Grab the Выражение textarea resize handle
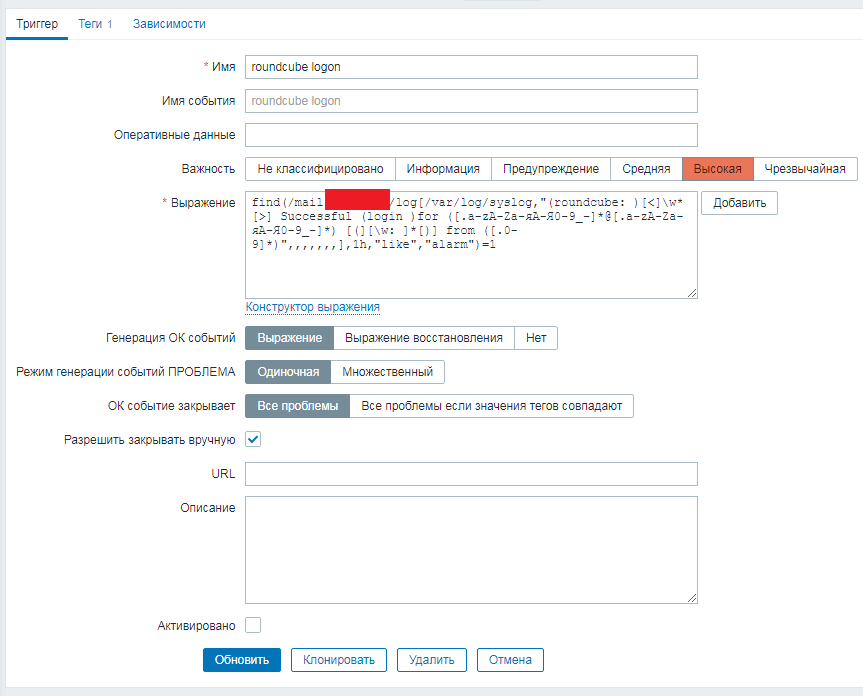The image size is (863, 696). tap(692, 293)
